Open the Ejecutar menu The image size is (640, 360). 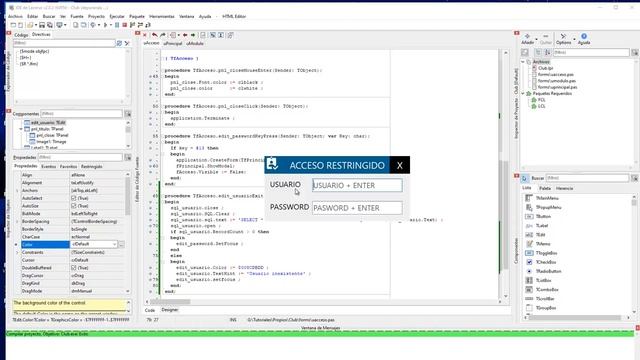tap(117, 16)
